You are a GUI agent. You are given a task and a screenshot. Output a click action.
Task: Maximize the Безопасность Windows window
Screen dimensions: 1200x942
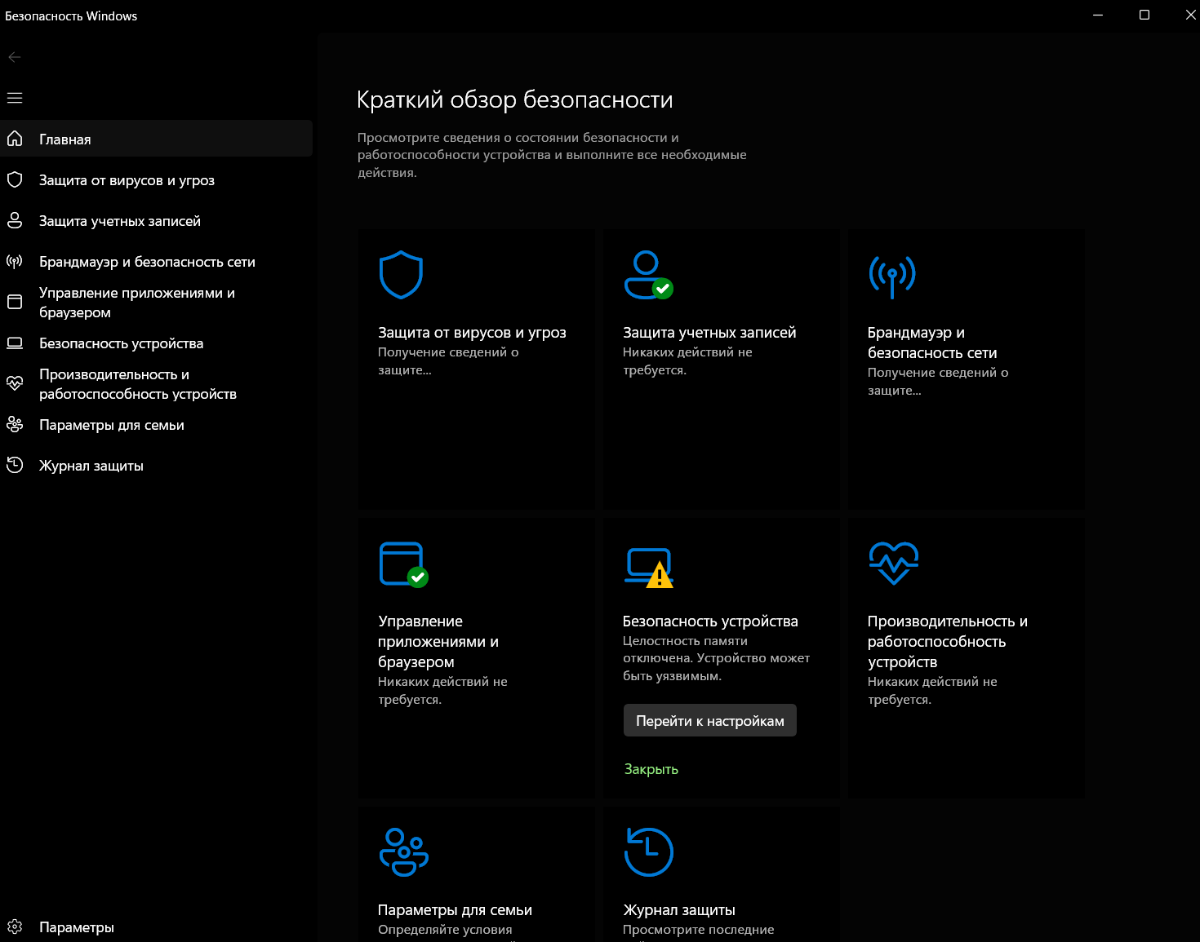point(1144,15)
